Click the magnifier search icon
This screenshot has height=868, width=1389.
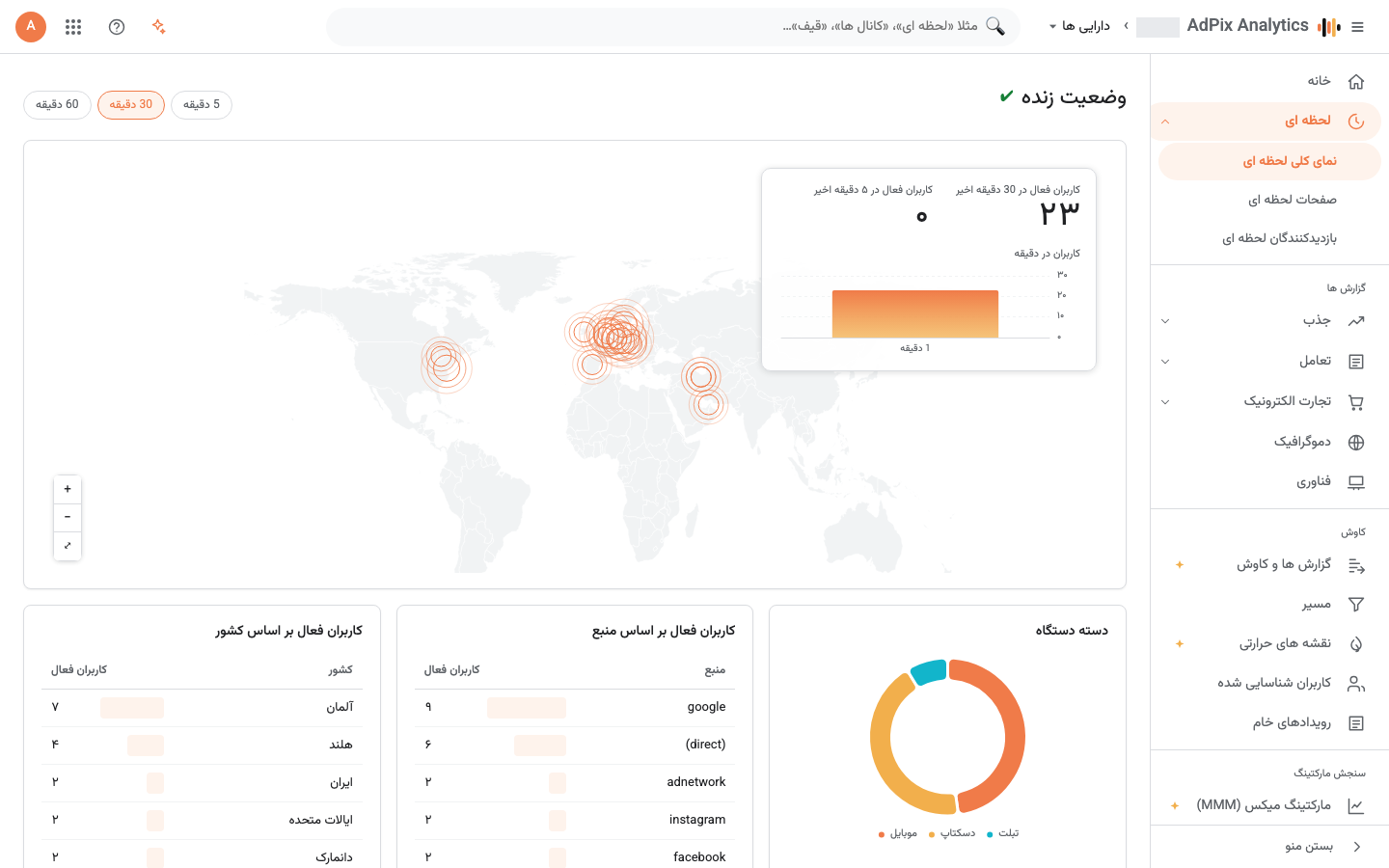[x=995, y=27]
